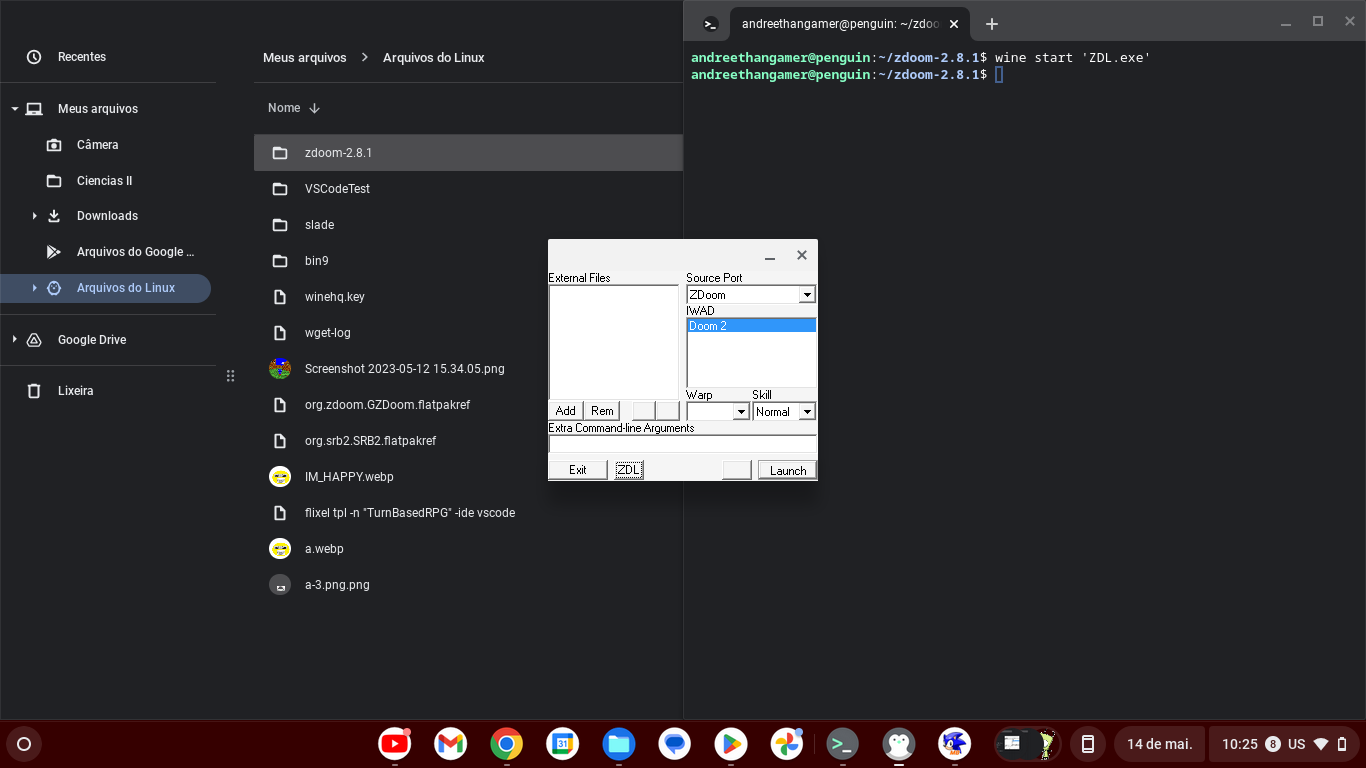Open the Warp dropdown in ZDL

pyautogui.click(x=741, y=412)
